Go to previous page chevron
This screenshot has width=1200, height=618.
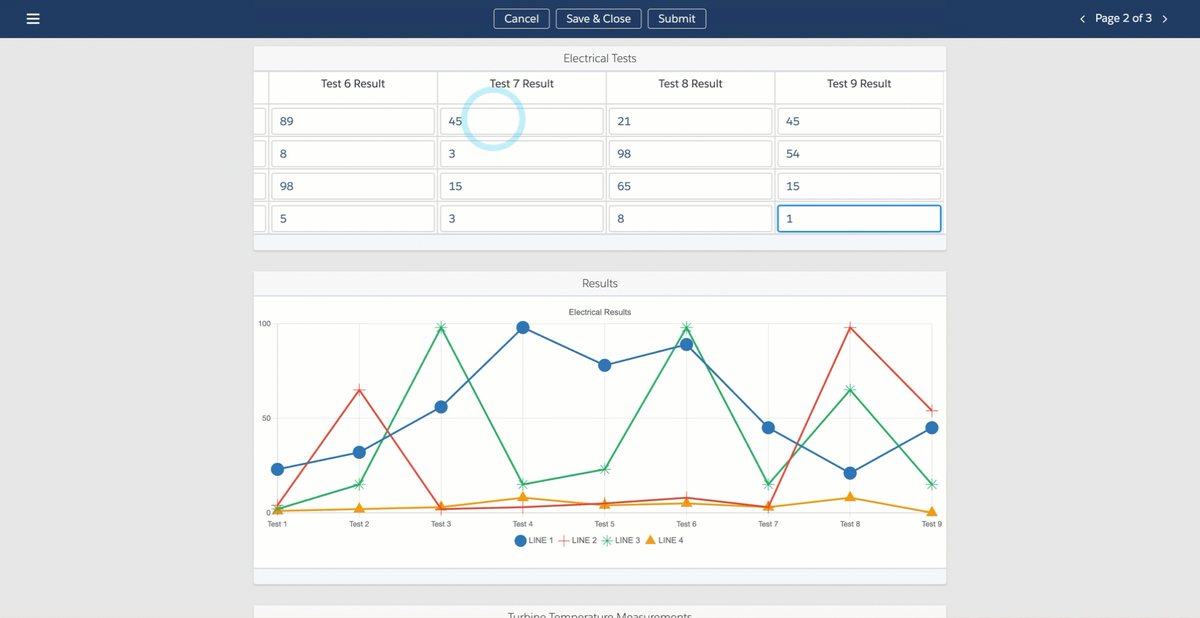pos(1082,19)
